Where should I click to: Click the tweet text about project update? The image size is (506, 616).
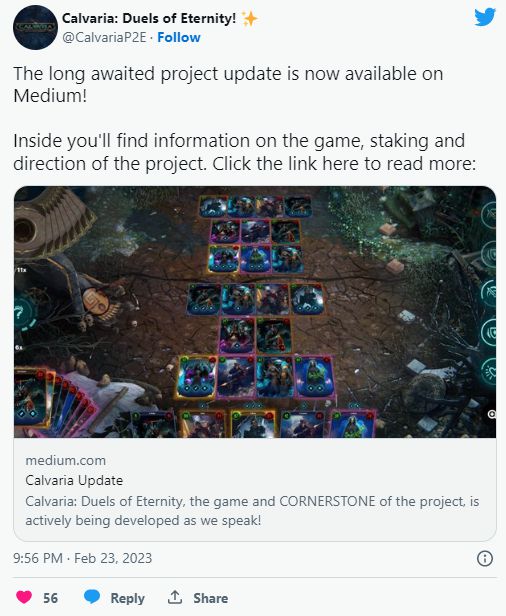point(245,118)
